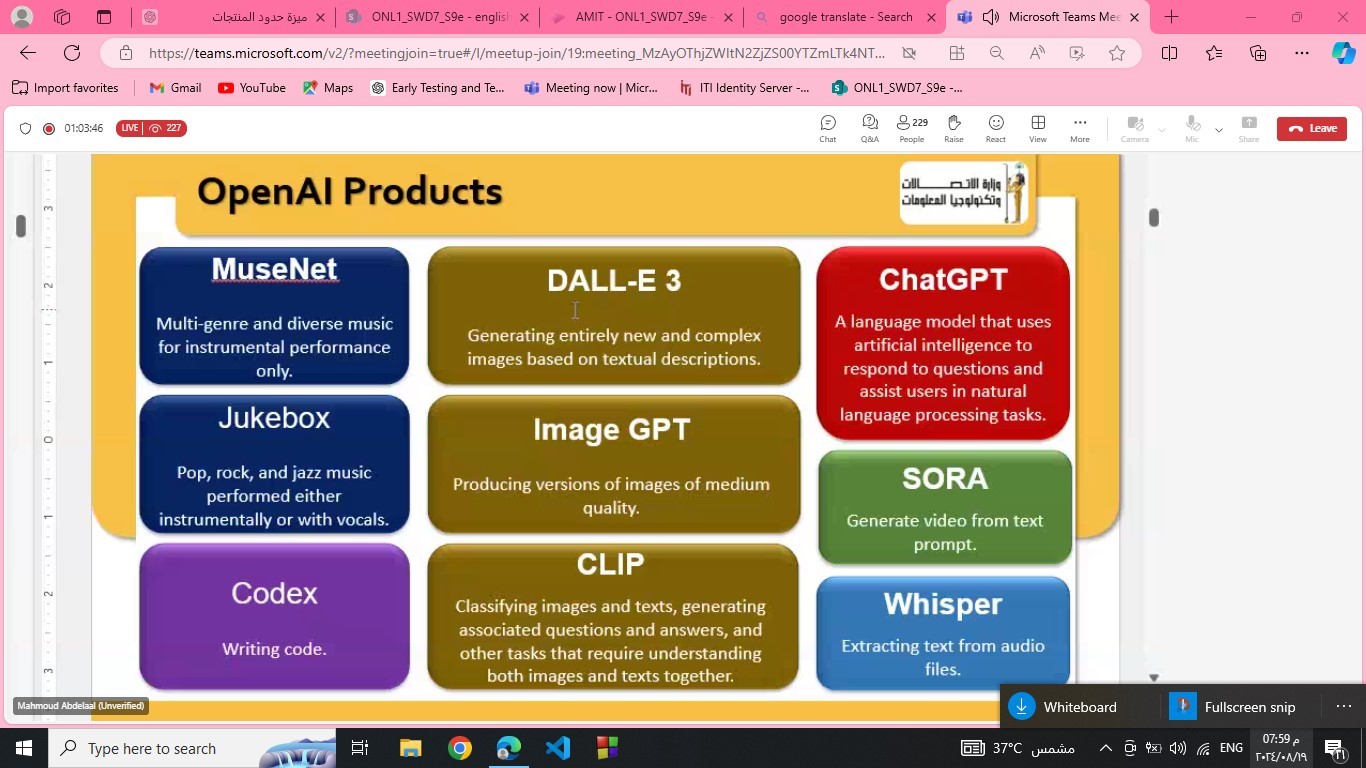
Task: Toggle the Mic mute button
Action: 1191,128
